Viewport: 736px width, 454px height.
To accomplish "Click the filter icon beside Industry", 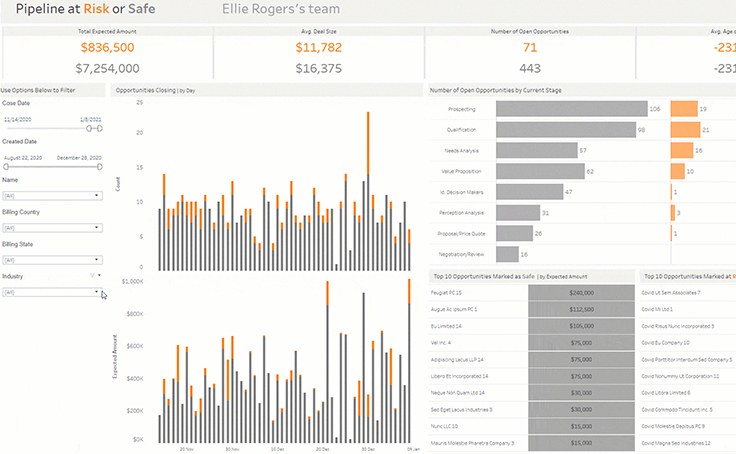I will [91, 275].
